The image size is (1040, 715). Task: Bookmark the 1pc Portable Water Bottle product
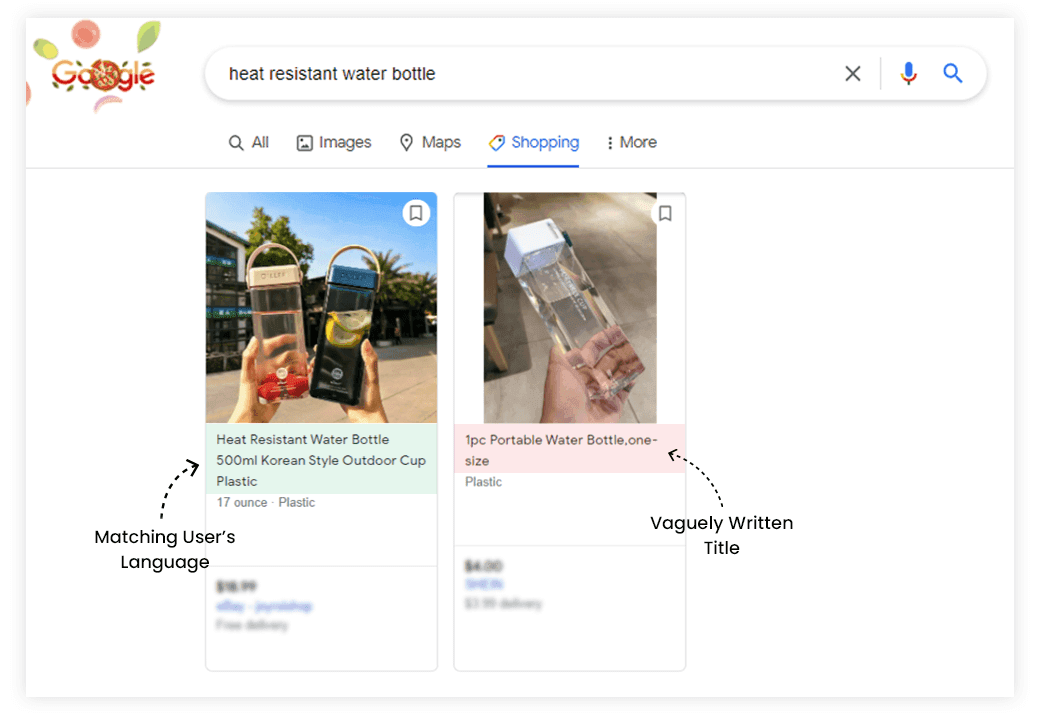coord(665,213)
